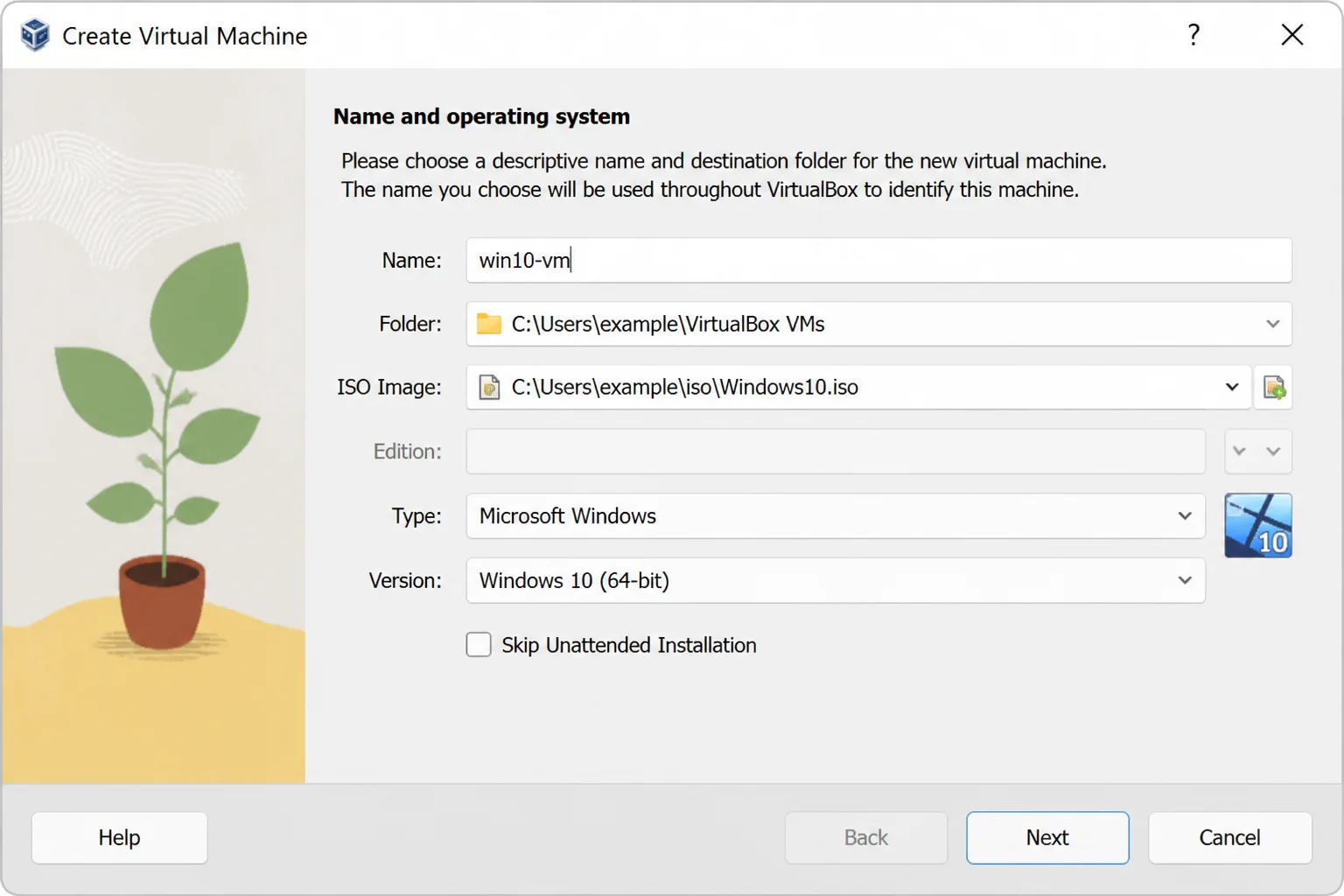1344x896 pixels.
Task: Click the VirtualBox VMs folder path text
Action: tap(668, 324)
